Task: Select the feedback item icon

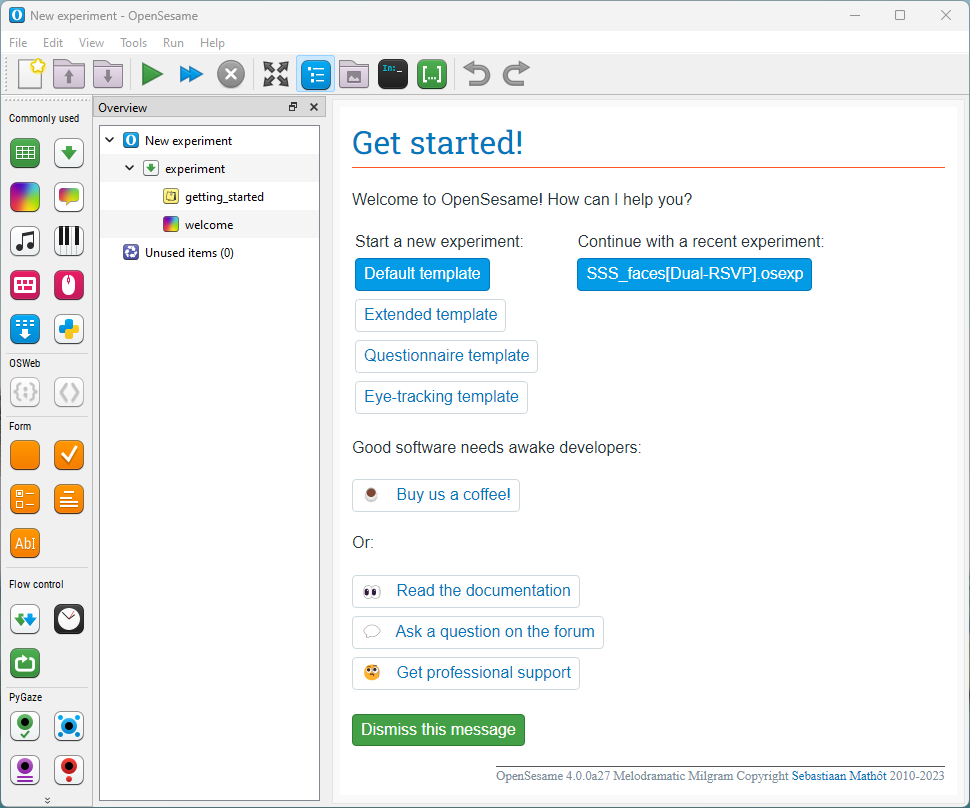Action: (69, 197)
